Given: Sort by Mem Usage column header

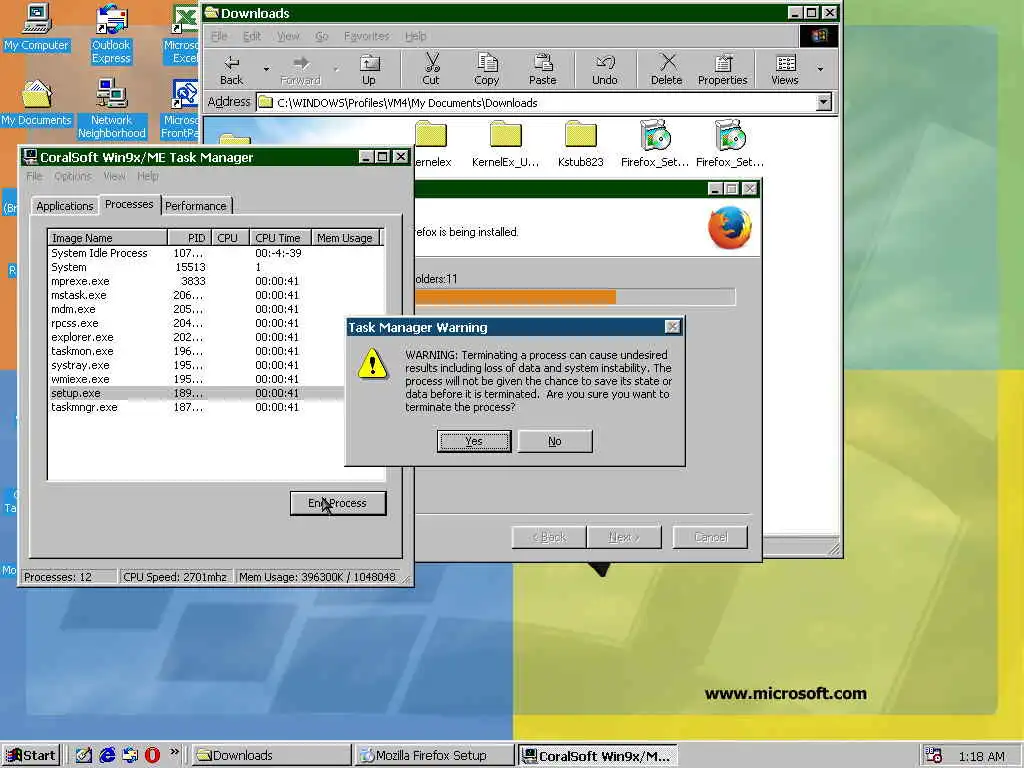Looking at the screenshot, I should [345, 238].
